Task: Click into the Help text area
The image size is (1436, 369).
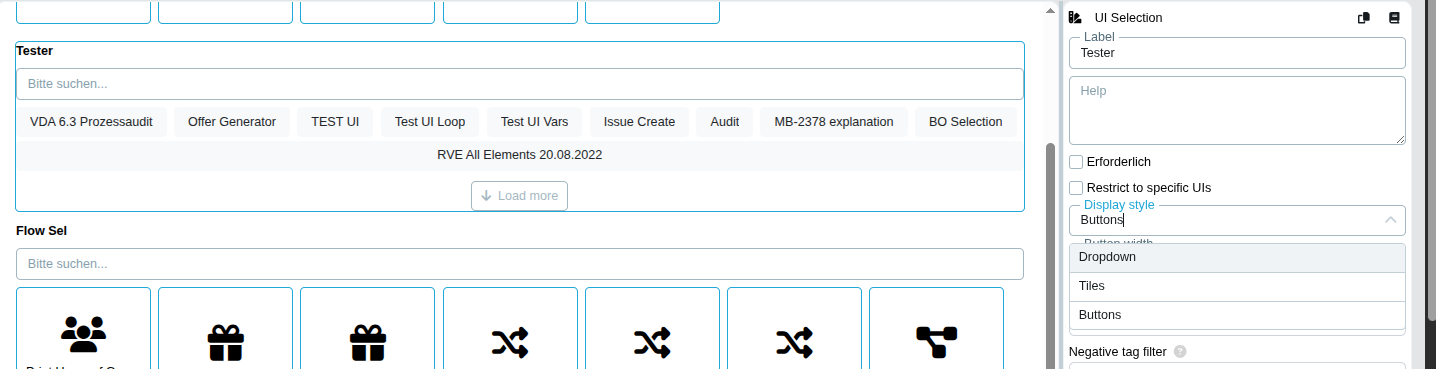Action: tap(1237, 110)
